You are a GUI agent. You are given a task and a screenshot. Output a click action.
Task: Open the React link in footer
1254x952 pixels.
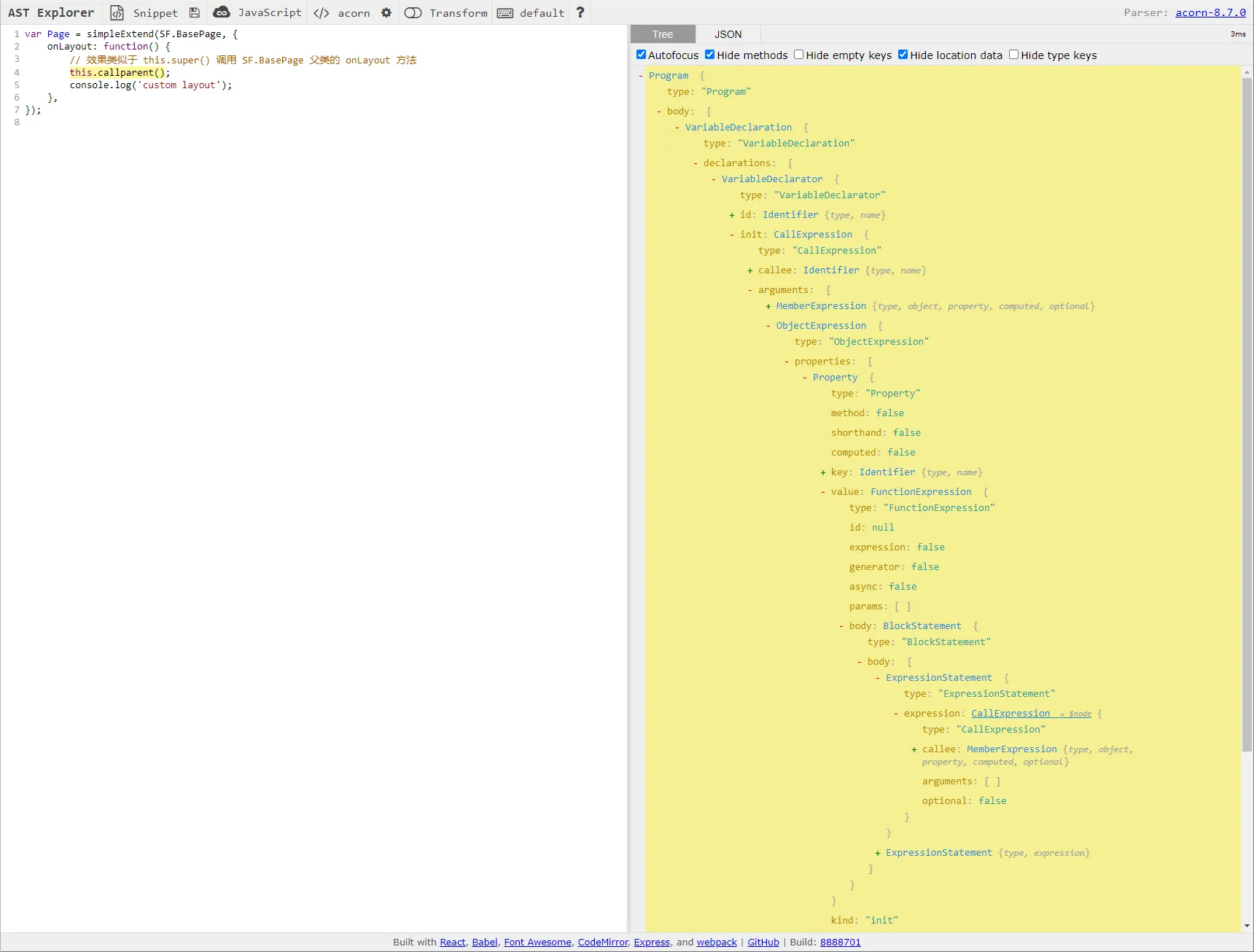[452, 943]
